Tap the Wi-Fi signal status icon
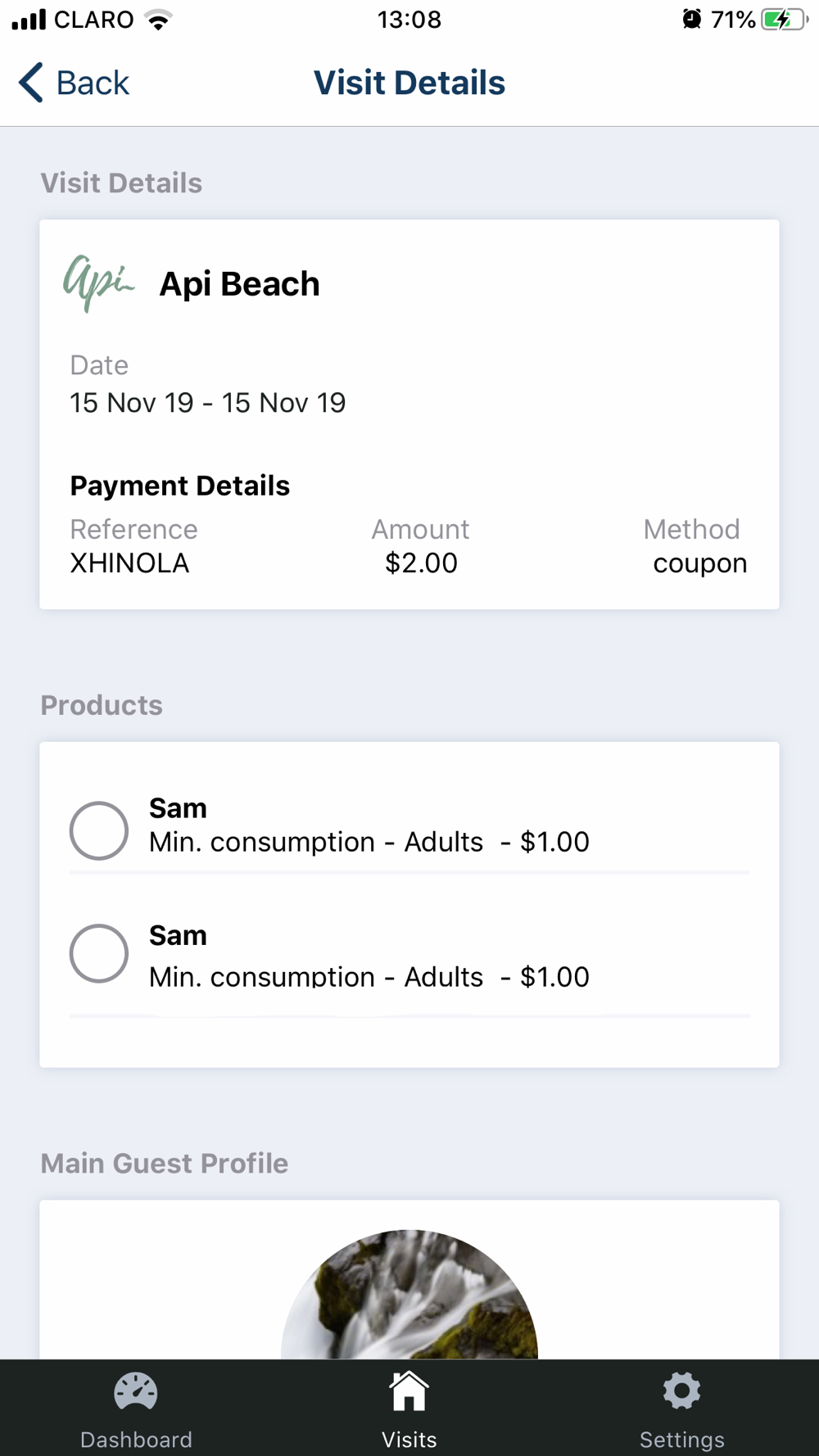 (x=158, y=20)
